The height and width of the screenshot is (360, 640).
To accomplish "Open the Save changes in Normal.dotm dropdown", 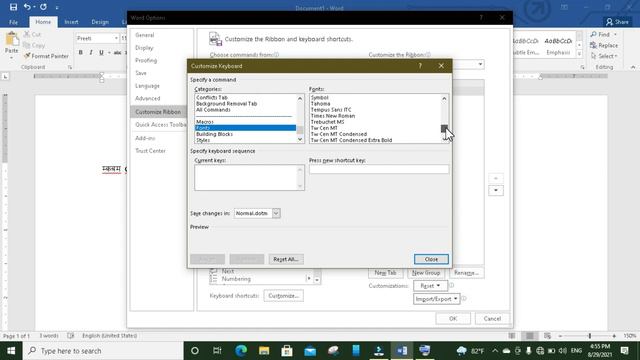I will click(x=276, y=213).
